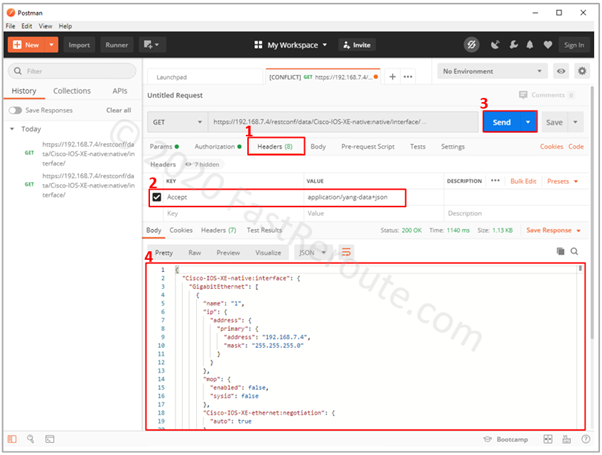Screen dimensions: 602x455
Task: Open the Test Results tab
Action: [264, 230]
